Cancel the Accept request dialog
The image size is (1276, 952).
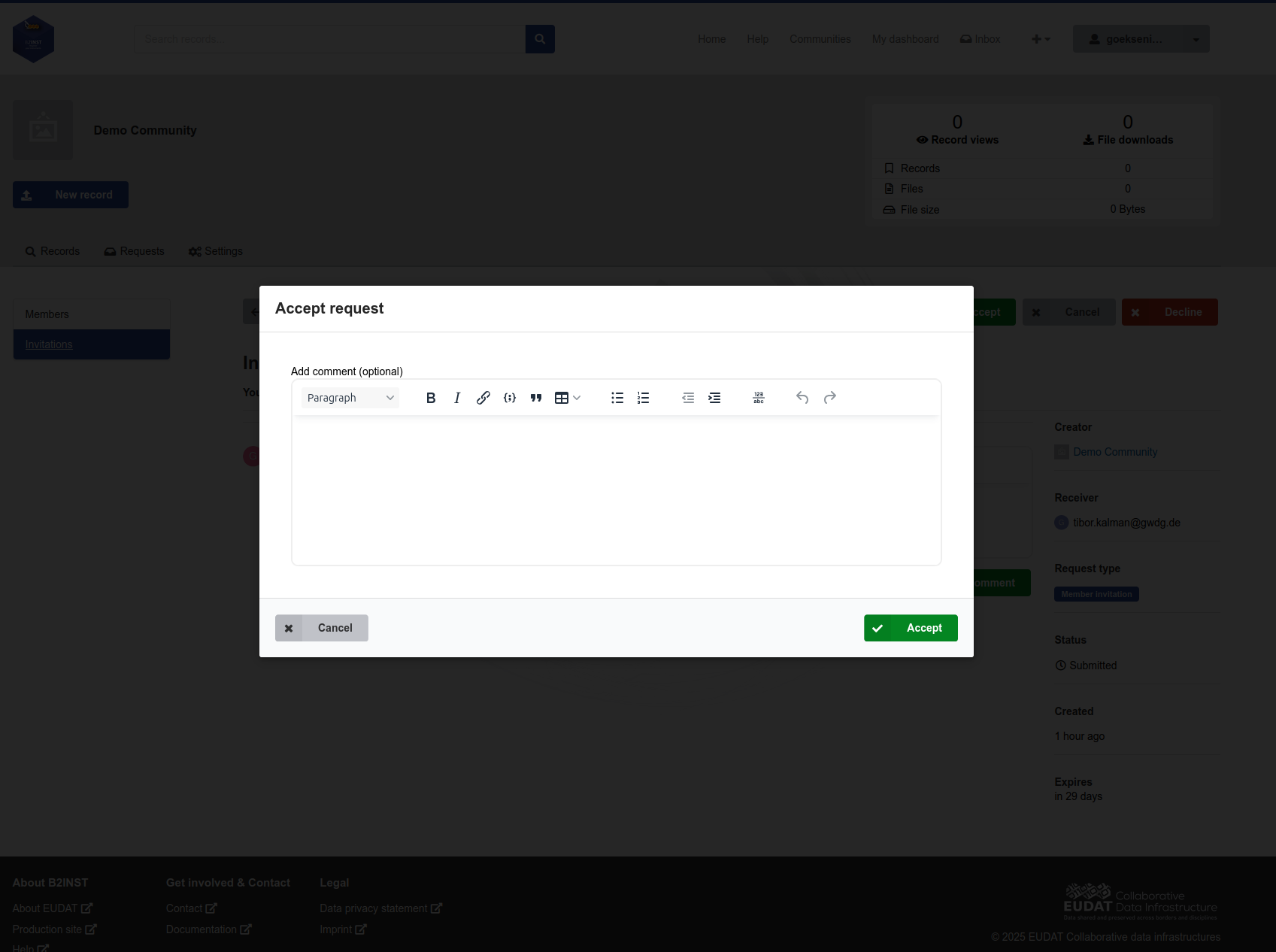point(322,628)
